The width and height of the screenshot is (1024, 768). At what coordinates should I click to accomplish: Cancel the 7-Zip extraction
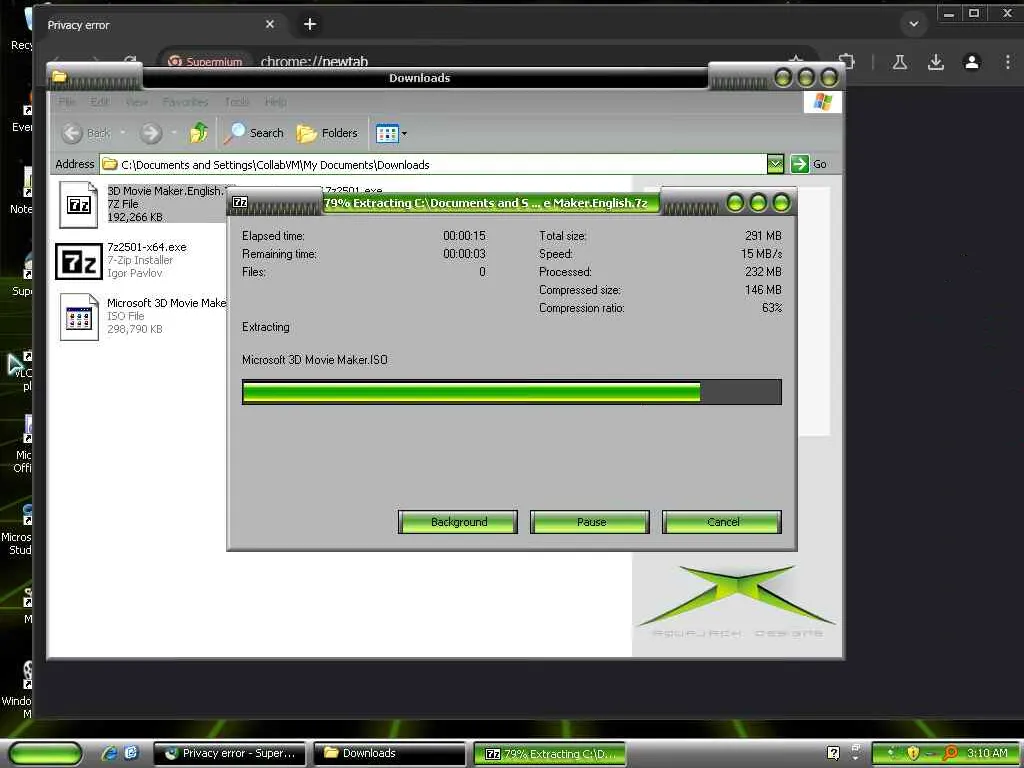point(722,522)
